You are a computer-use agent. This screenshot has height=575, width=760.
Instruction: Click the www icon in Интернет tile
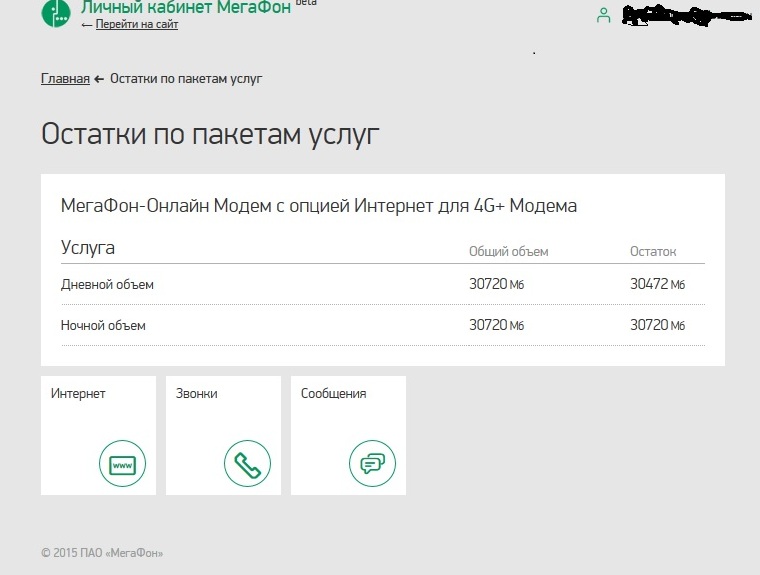point(122,464)
